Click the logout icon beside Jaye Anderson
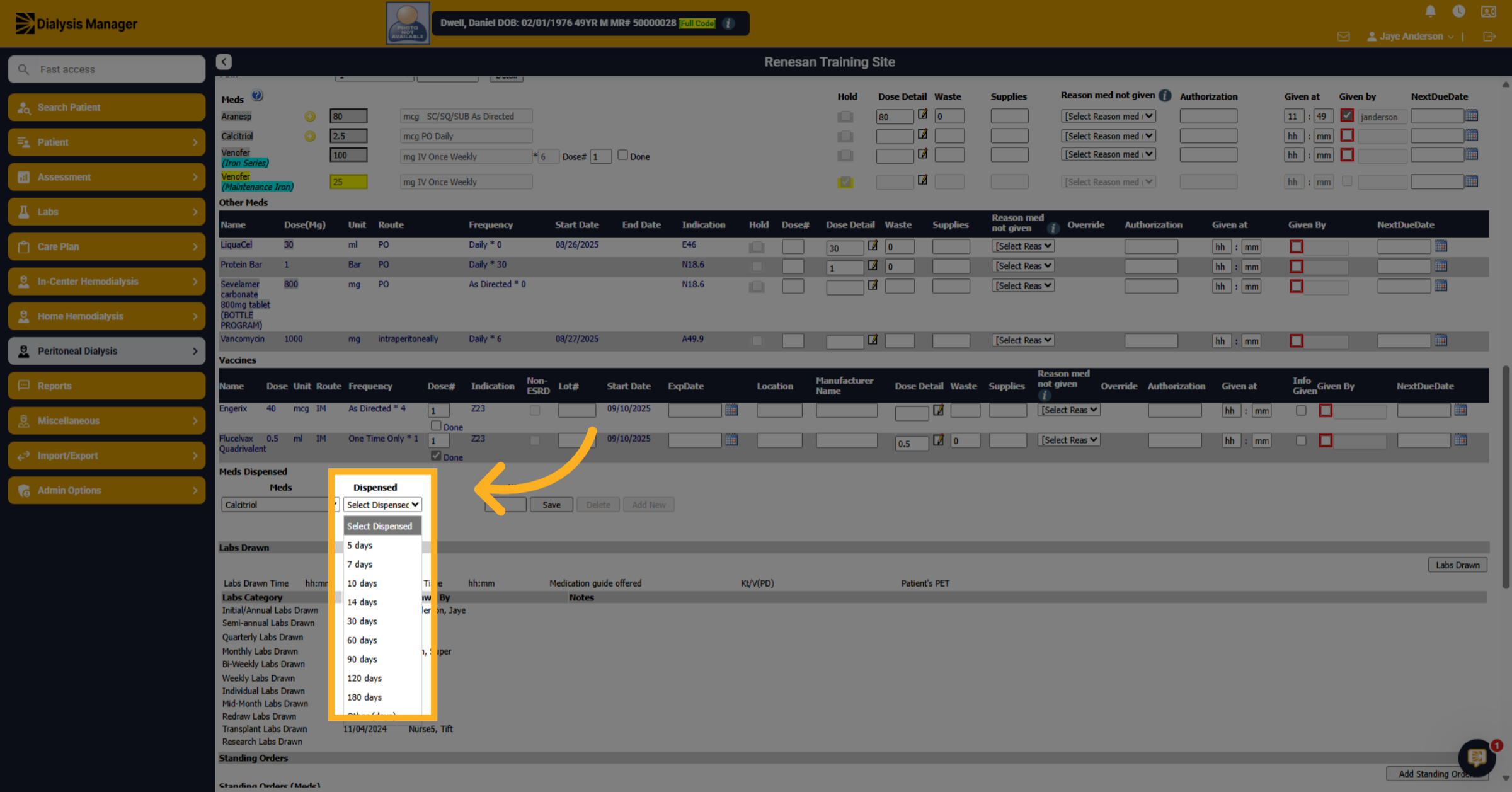1512x792 pixels. pos(1489,37)
